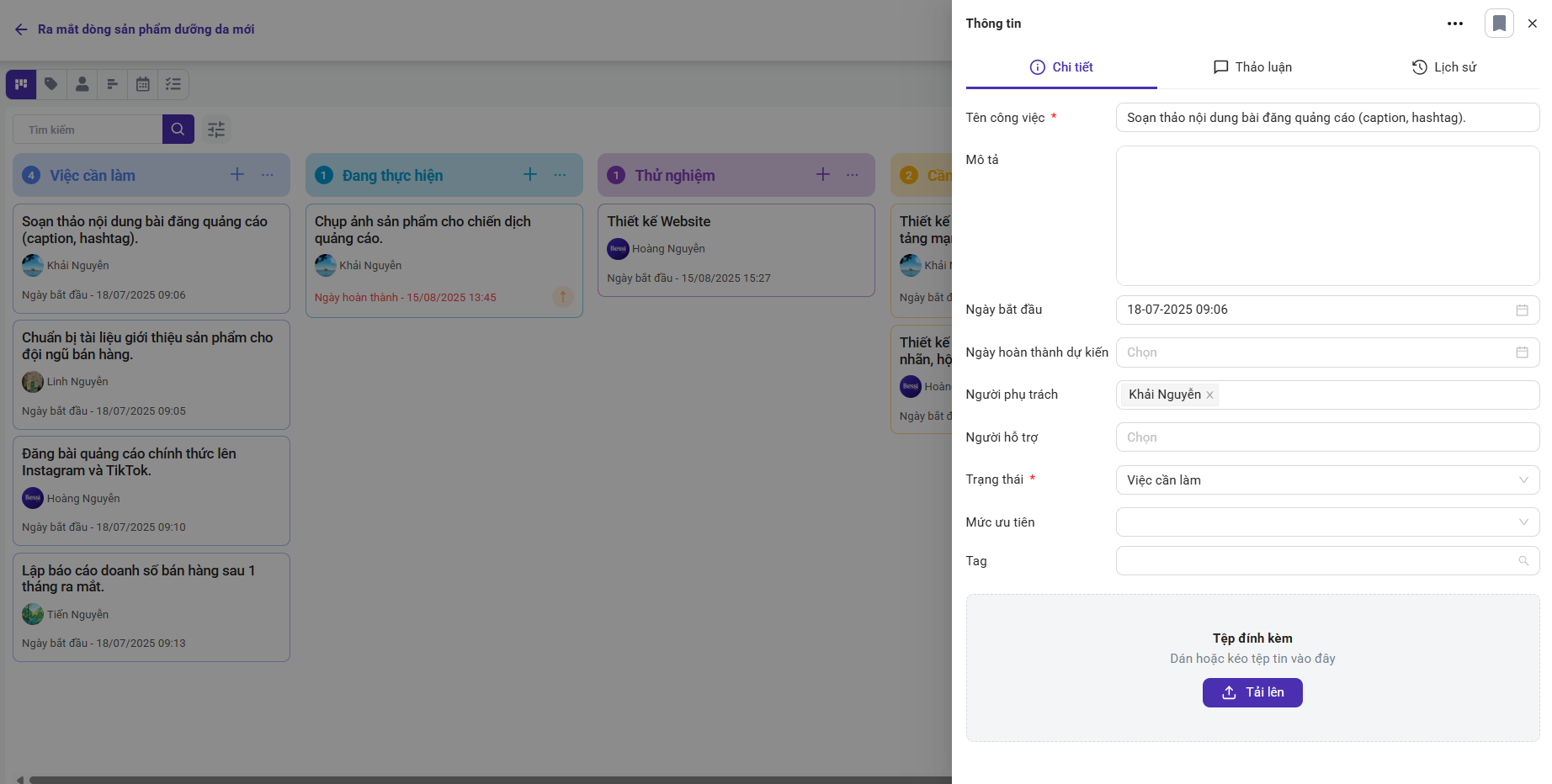Expand the Mức ưu tiên dropdown
Viewport: 1552px width, 784px height.
[x=1326, y=522]
